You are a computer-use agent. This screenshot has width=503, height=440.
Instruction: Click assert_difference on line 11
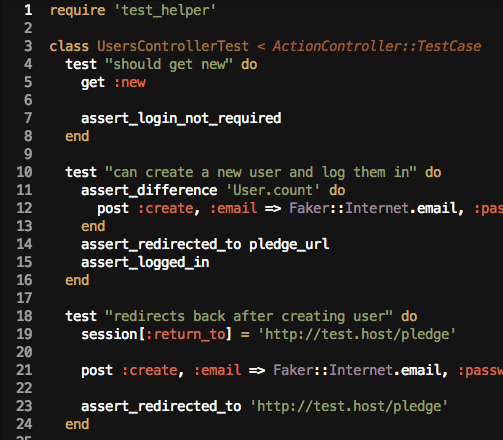(149, 190)
